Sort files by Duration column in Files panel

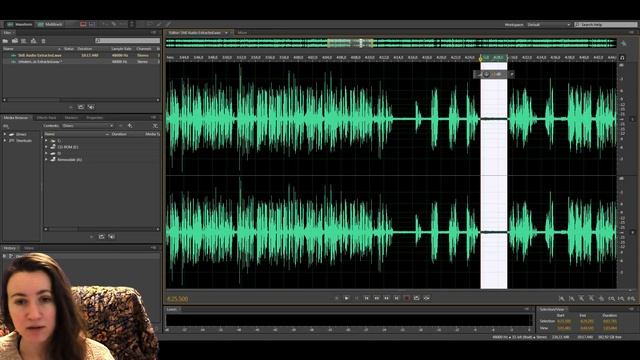point(84,49)
